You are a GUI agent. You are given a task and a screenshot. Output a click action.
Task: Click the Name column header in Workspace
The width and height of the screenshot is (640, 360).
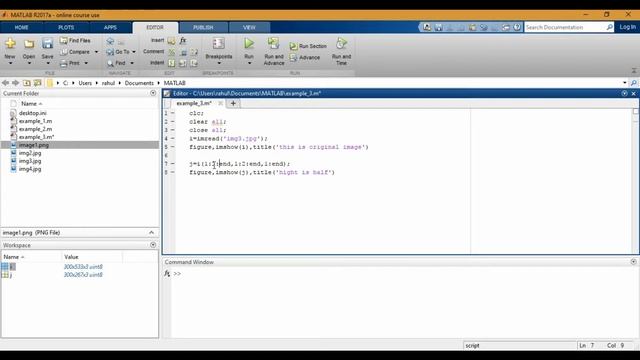(31, 257)
